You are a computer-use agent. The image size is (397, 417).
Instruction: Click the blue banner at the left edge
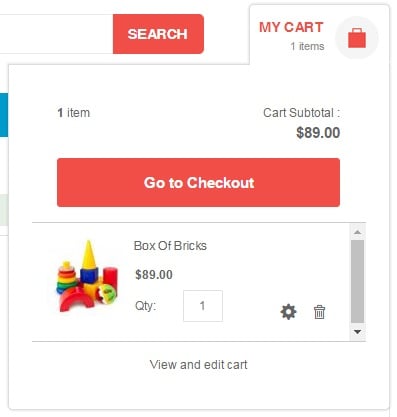4,115
